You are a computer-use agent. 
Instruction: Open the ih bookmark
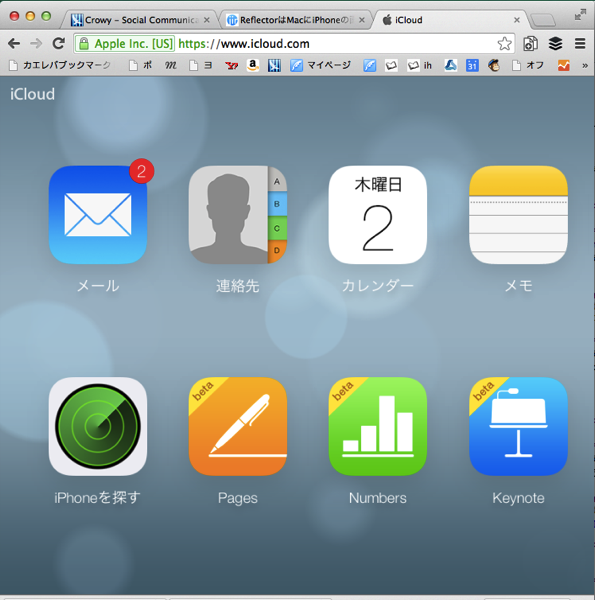tap(419, 65)
